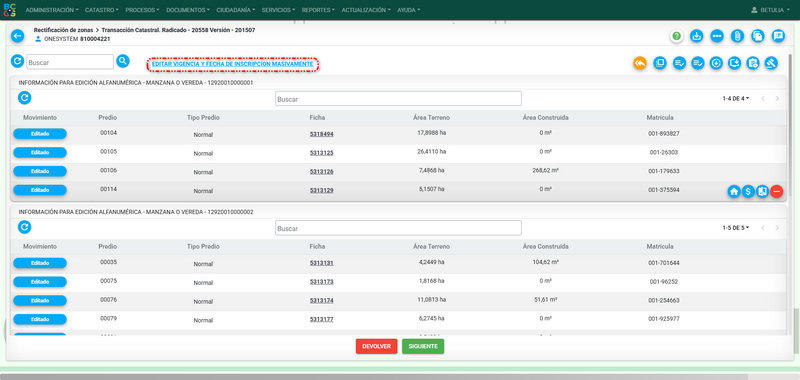This screenshot has height=380, width=800.
Task: Click the copy documents icon in header
Action: click(x=758, y=36)
